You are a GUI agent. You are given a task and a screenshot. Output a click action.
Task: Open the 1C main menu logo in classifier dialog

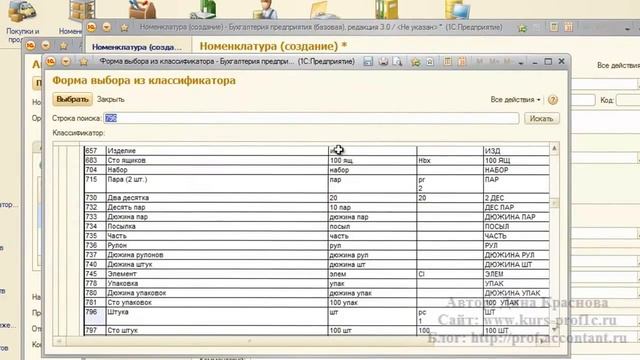[x=51, y=62]
